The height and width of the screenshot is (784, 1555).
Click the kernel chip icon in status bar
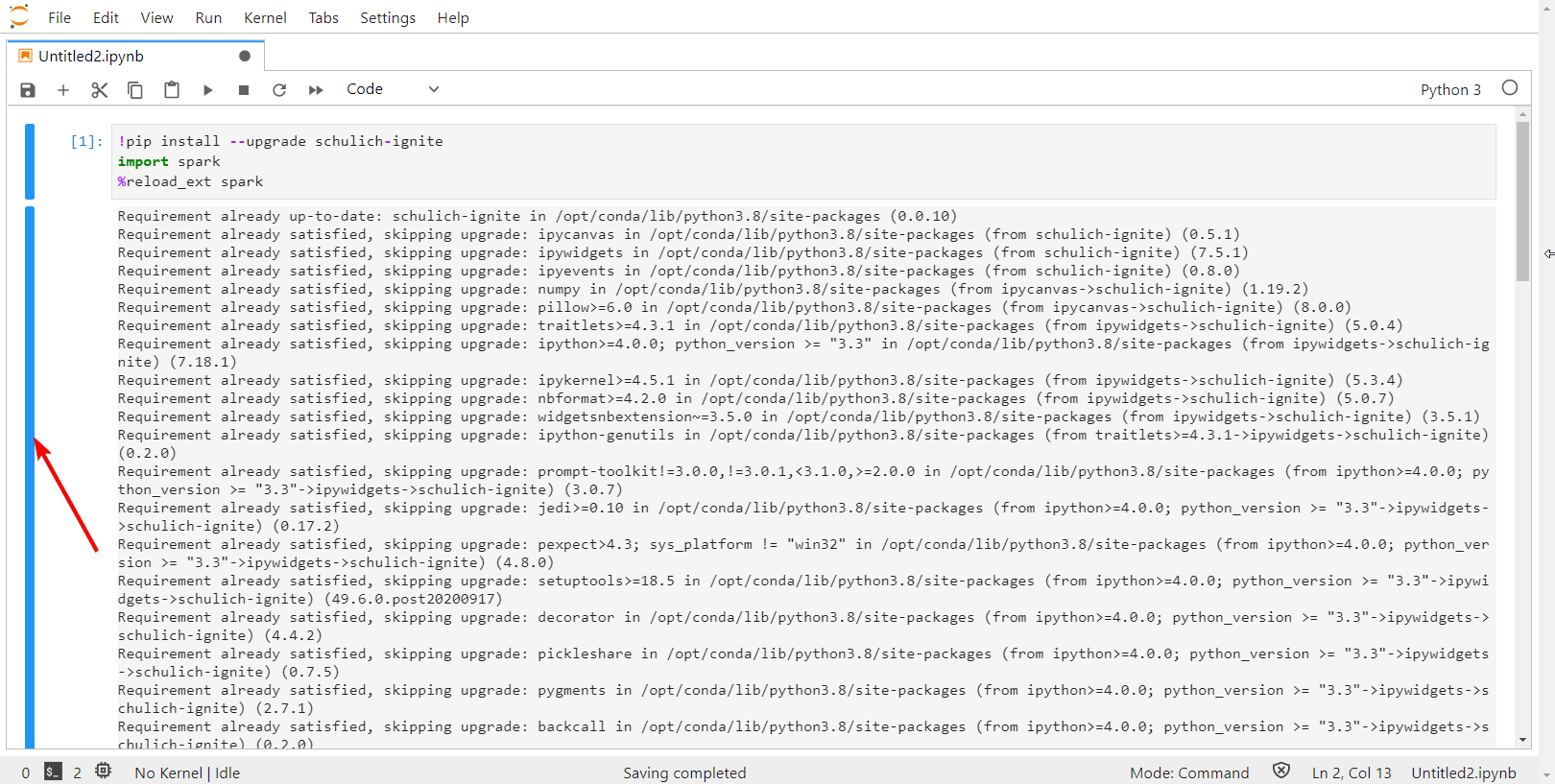(x=104, y=771)
